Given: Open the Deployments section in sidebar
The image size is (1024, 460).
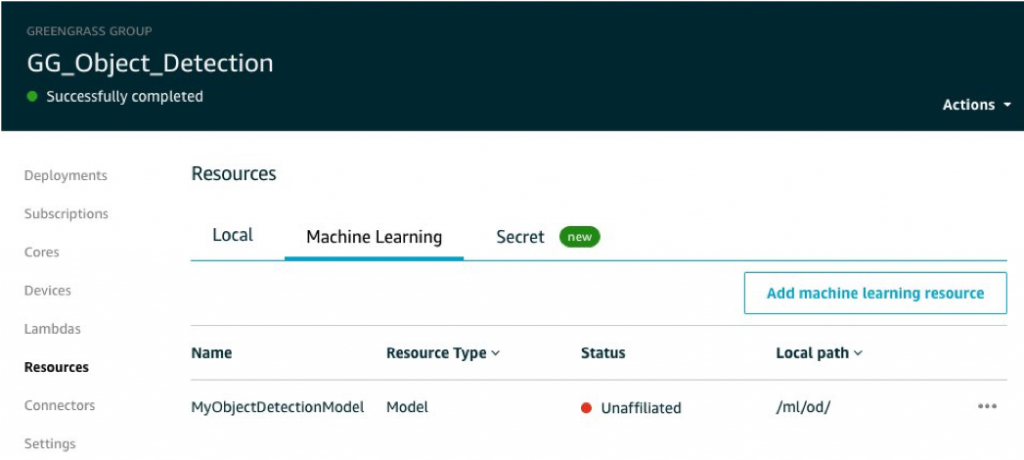Looking at the screenshot, I should pos(65,176).
